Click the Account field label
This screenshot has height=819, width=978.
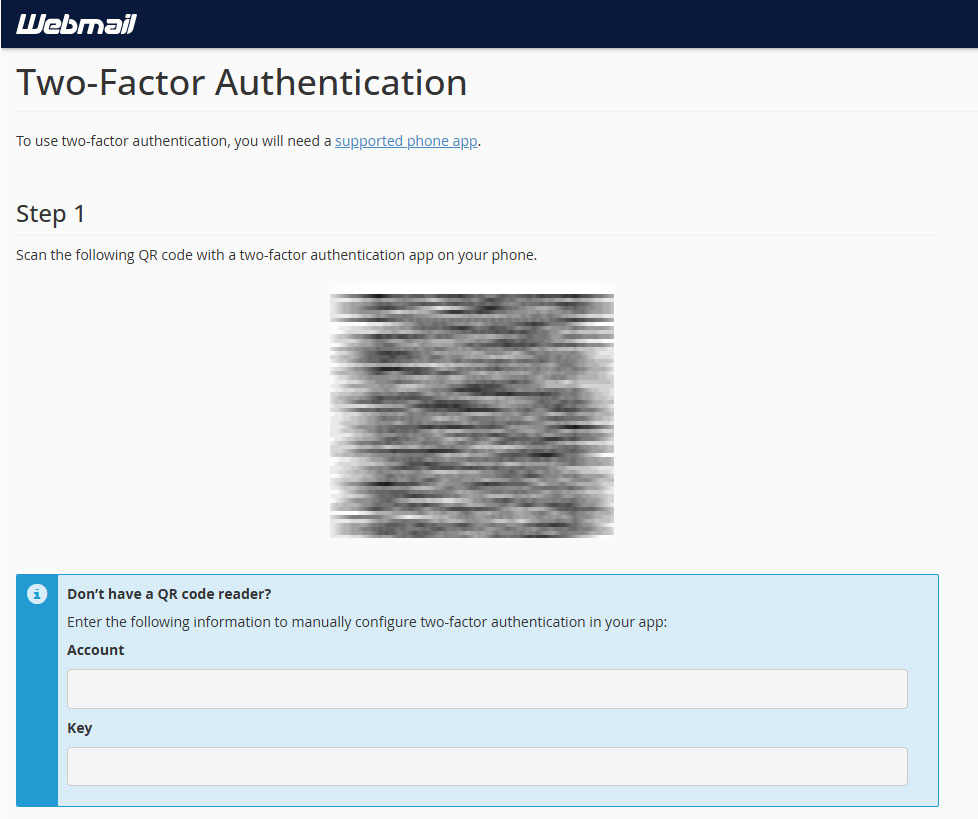point(96,650)
